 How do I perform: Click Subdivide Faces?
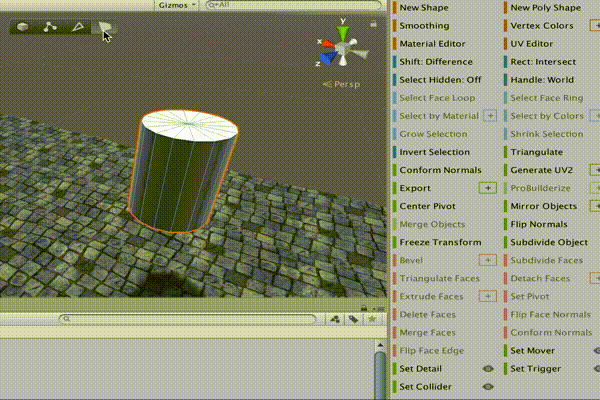click(x=546, y=260)
